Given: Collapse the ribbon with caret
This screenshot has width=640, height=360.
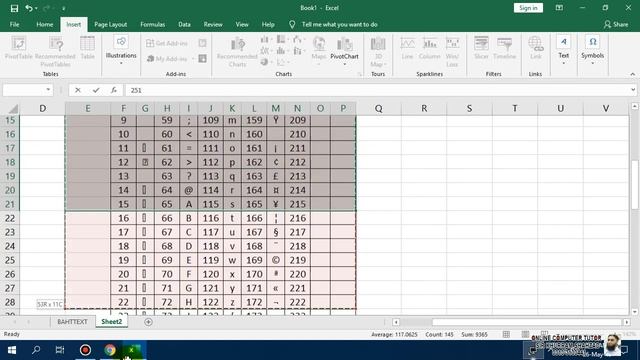Looking at the screenshot, I should click(x=633, y=74).
